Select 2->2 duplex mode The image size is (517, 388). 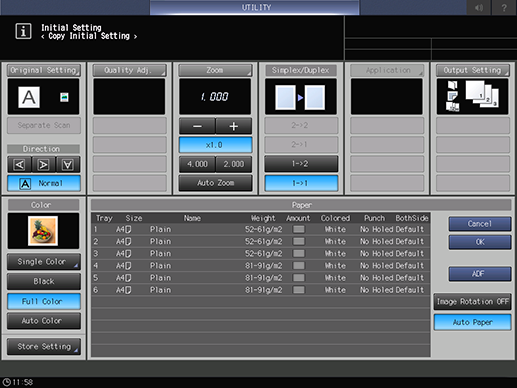pyautogui.click(x=301, y=125)
